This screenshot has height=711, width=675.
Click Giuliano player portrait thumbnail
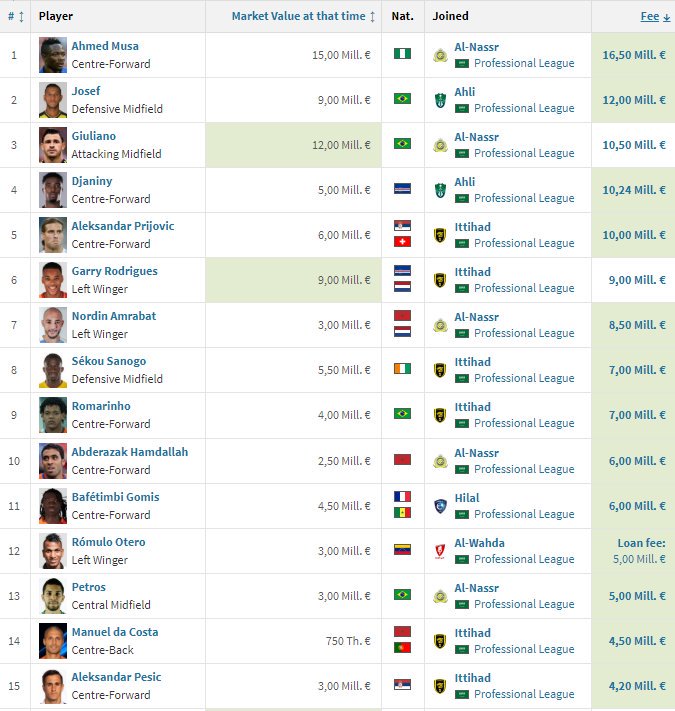53,145
